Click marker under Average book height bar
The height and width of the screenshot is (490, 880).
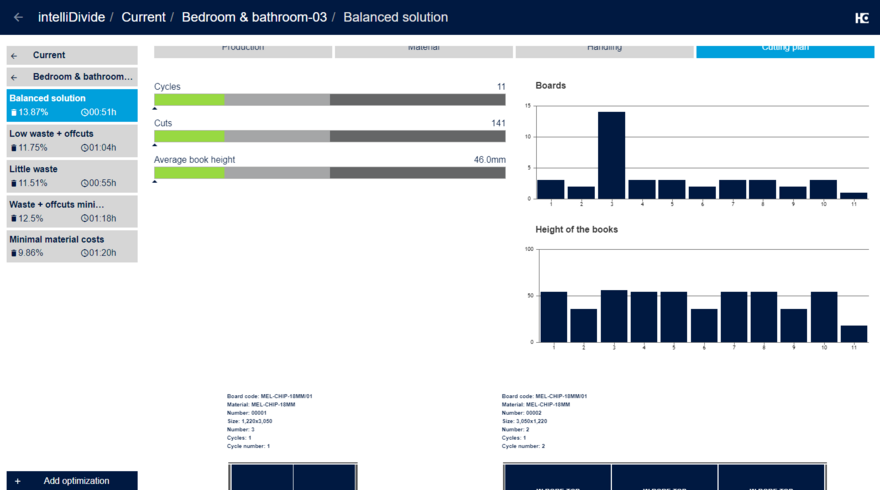(155, 181)
